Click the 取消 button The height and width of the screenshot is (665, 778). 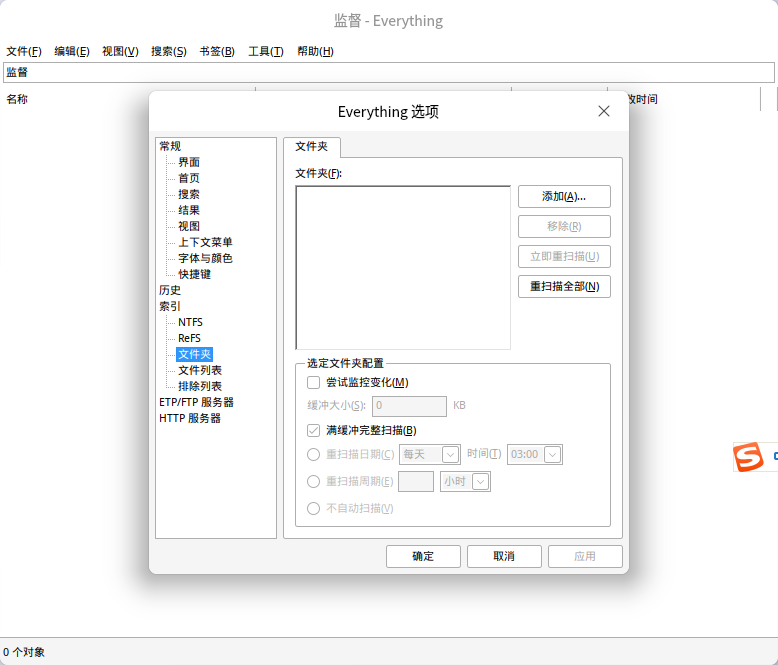(x=504, y=556)
